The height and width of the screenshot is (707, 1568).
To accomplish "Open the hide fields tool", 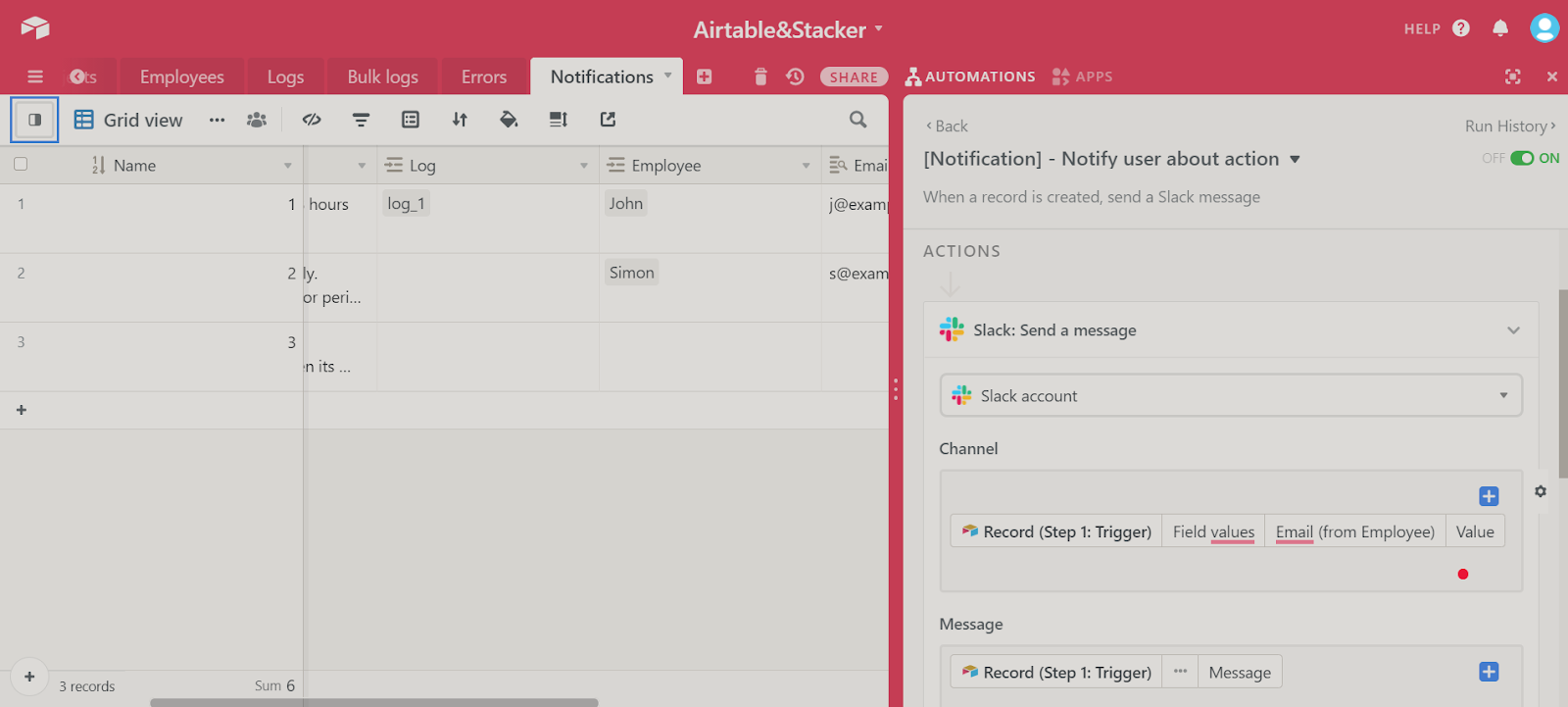I will pos(312,120).
